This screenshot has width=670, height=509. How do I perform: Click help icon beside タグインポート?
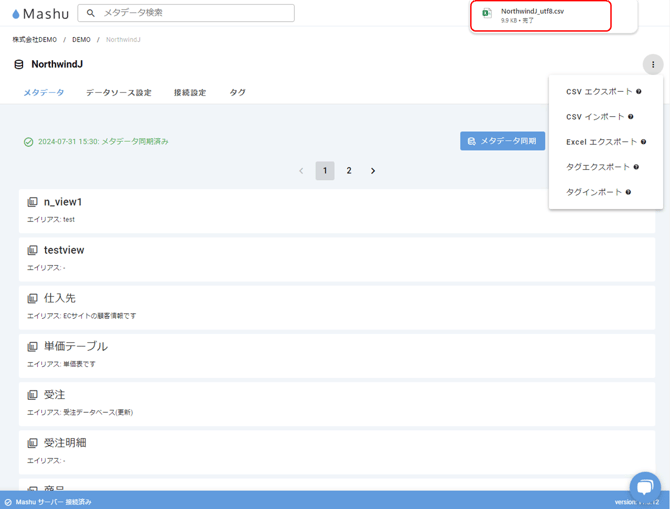point(628,192)
